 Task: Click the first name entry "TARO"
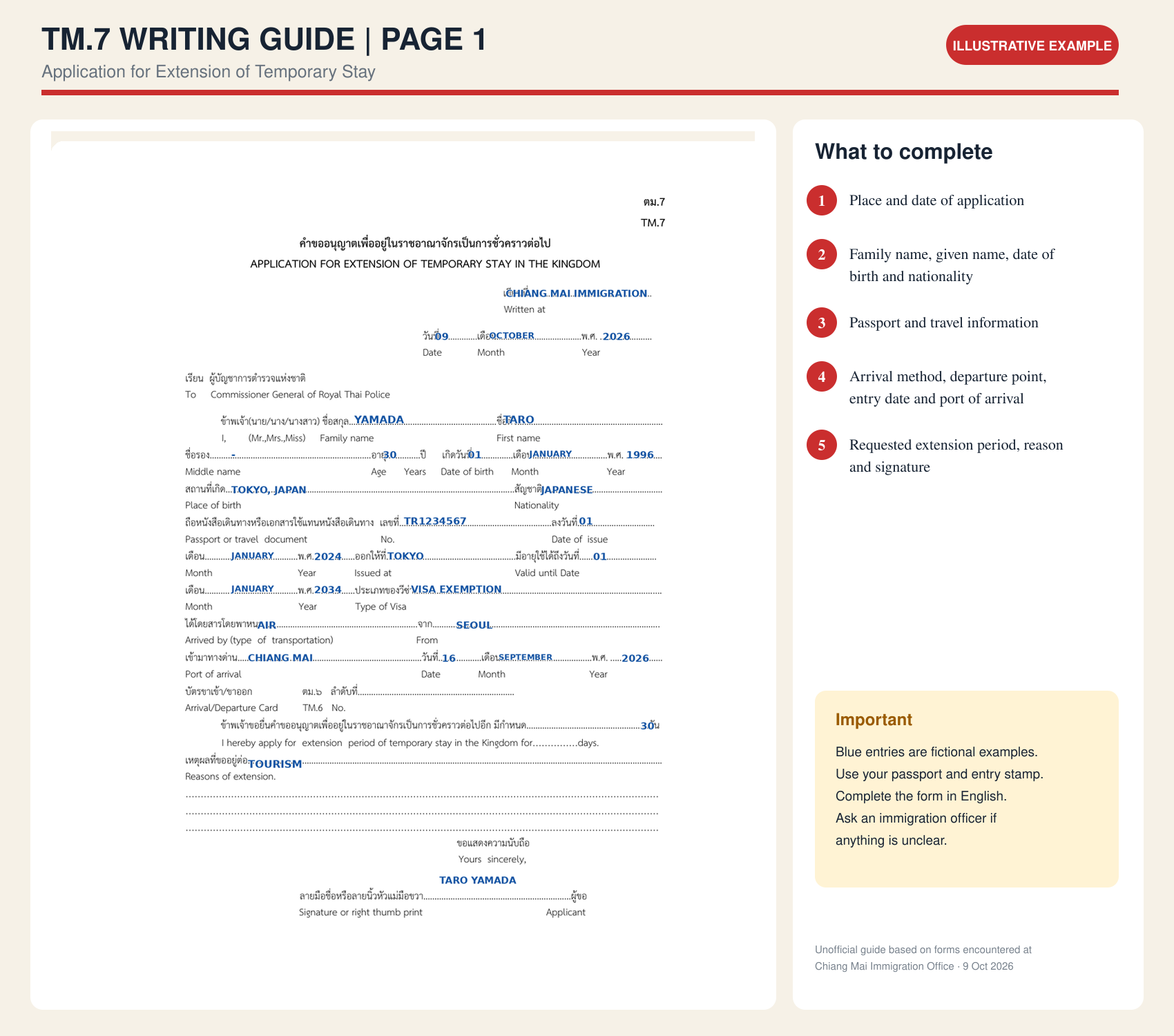[519, 420]
